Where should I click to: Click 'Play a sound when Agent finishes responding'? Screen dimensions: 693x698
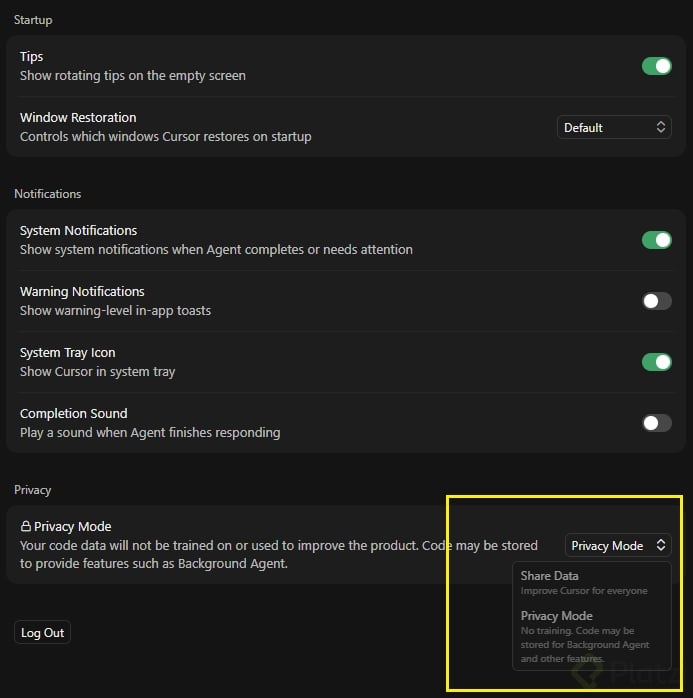150,433
